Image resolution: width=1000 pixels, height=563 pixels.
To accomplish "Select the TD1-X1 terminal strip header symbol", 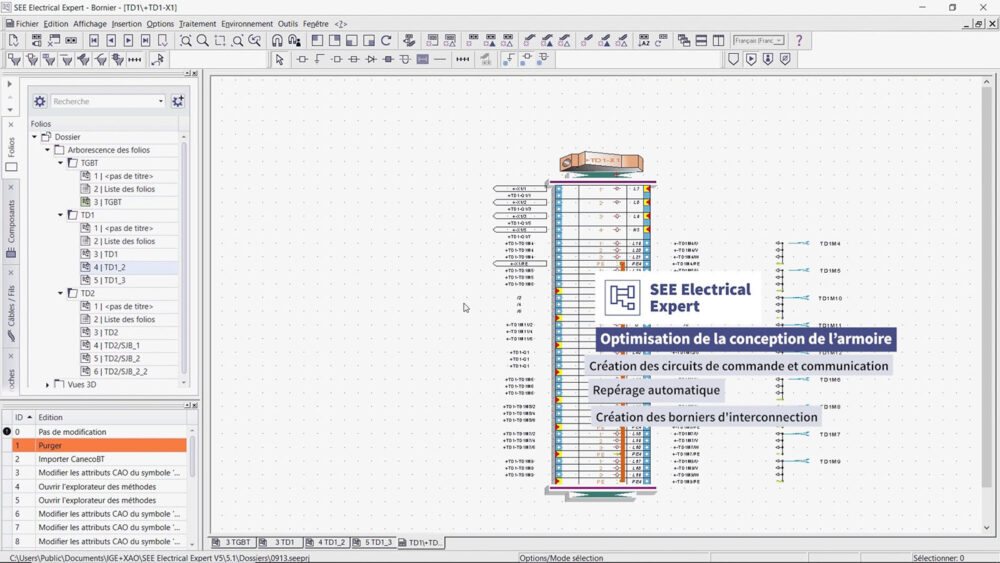I will [x=602, y=162].
